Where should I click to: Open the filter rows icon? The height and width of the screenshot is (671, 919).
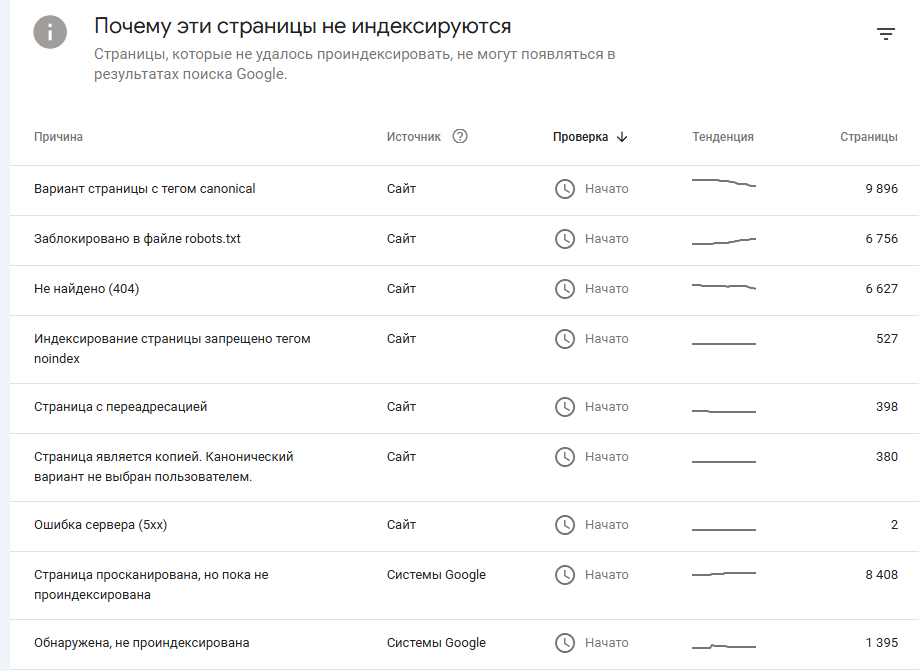click(x=886, y=34)
